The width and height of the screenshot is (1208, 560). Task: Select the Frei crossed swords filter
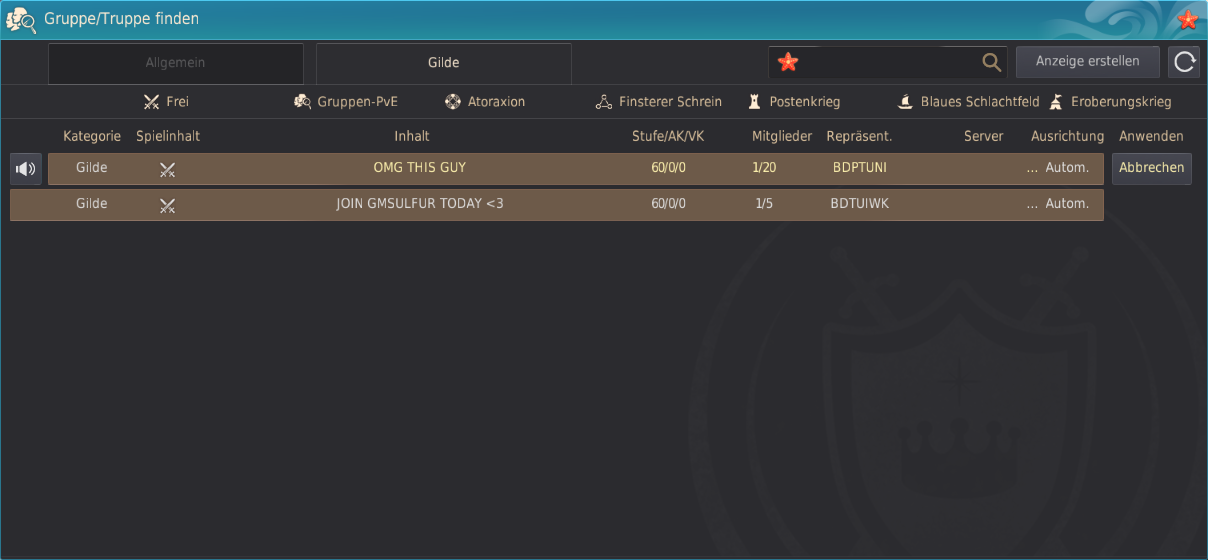(x=166, y=102)
